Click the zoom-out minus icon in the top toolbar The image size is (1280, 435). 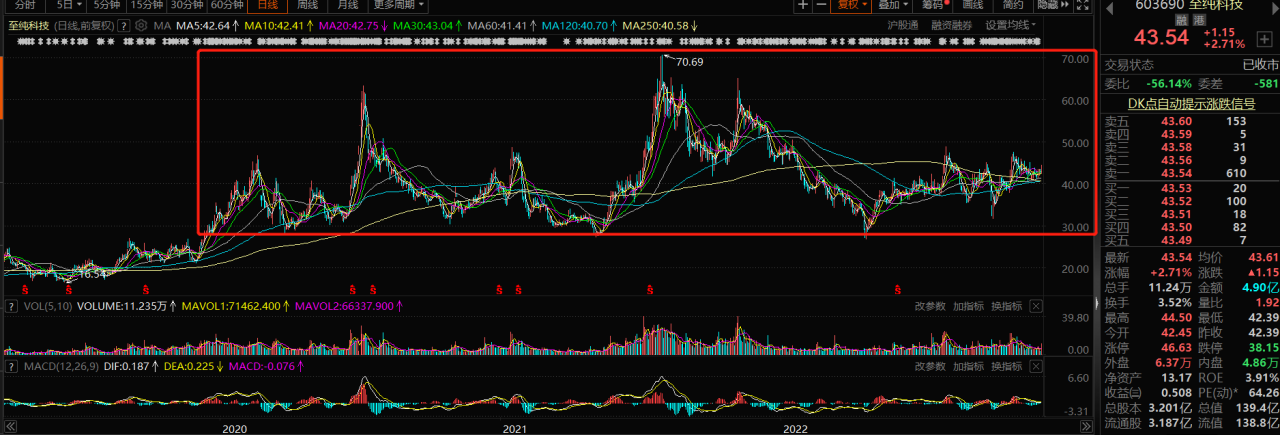pyautogui.click(x=821, y=5)
